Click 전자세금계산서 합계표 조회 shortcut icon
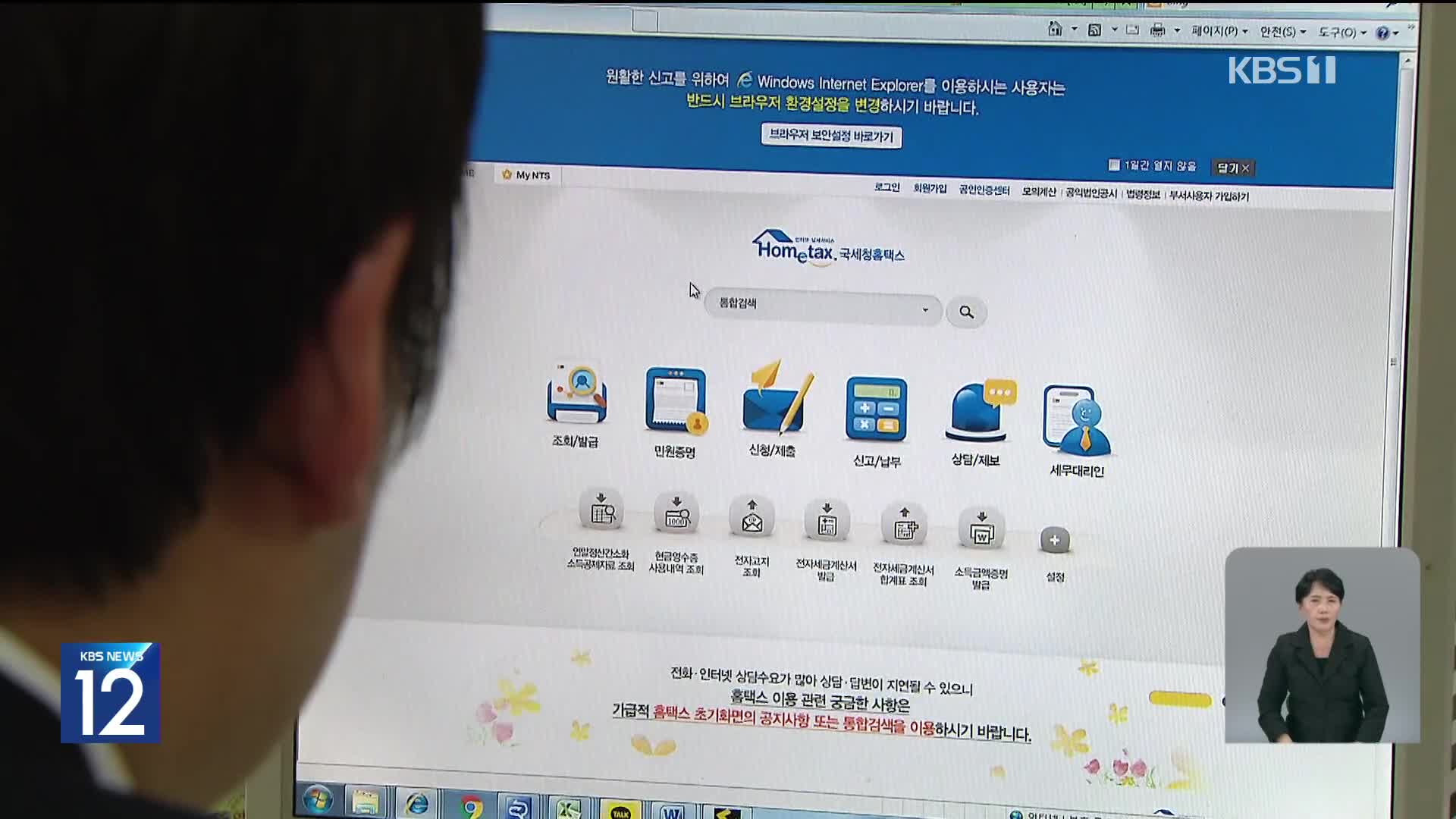This screenshot has height=819, width=1456. 904,525
